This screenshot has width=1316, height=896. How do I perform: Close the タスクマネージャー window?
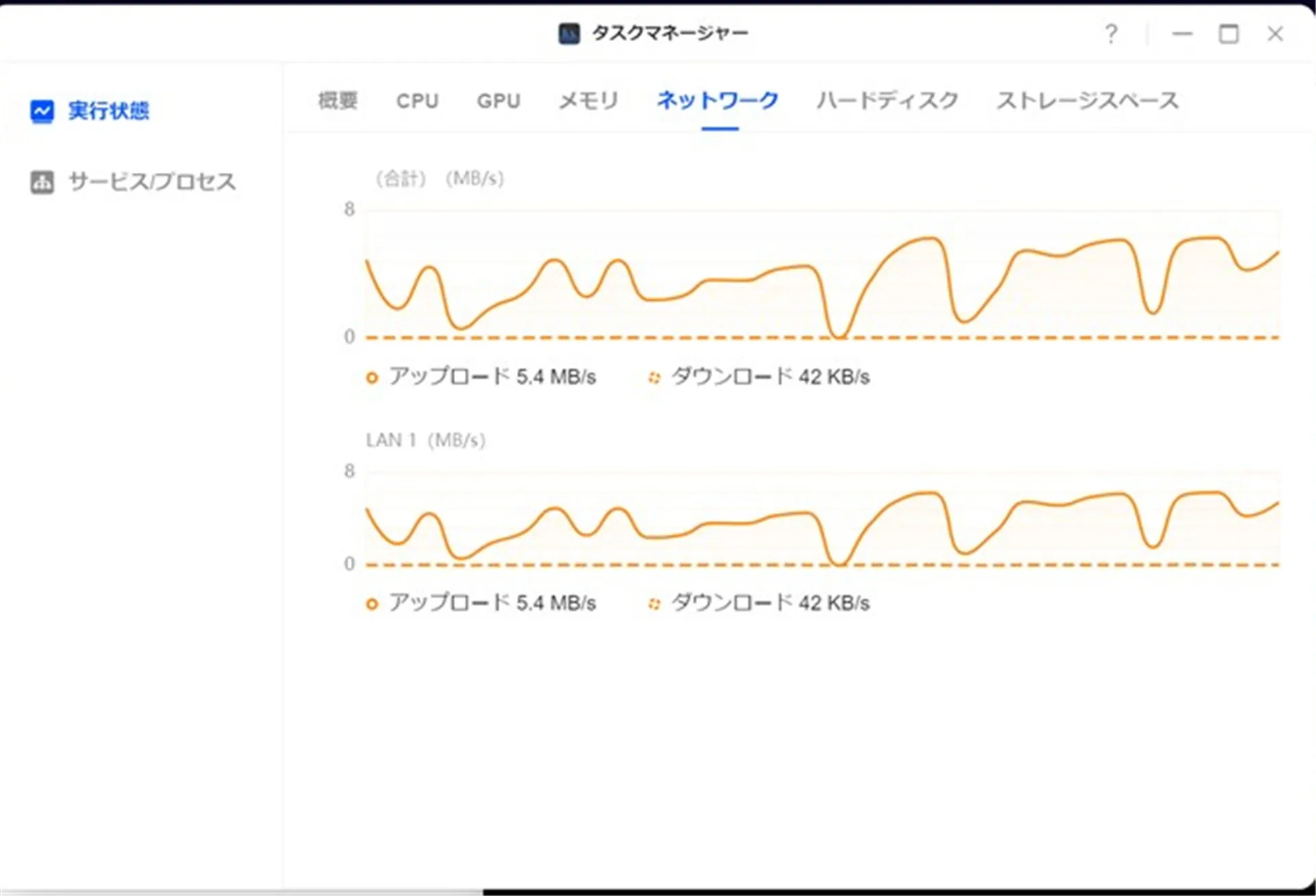pyautogui.click(x=1275, y=34)
